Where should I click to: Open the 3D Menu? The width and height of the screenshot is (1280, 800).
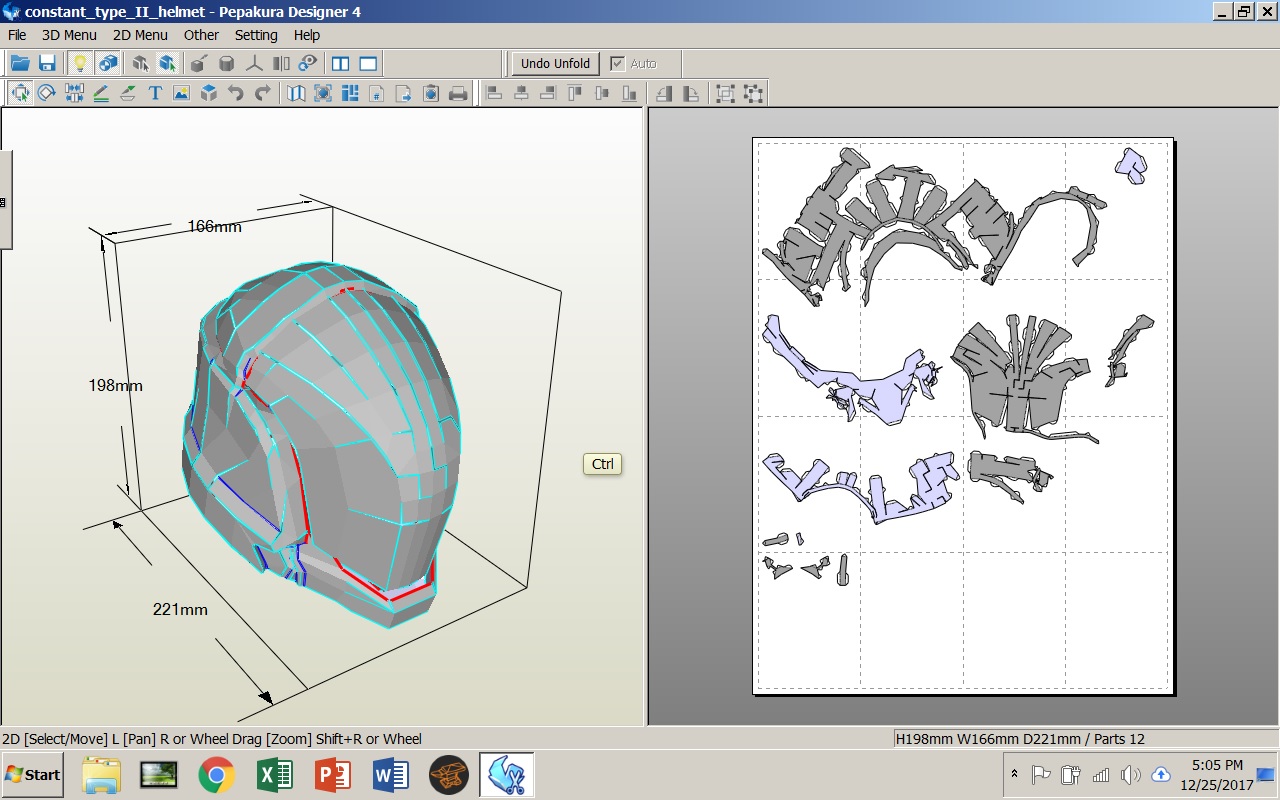pos(69,35)
